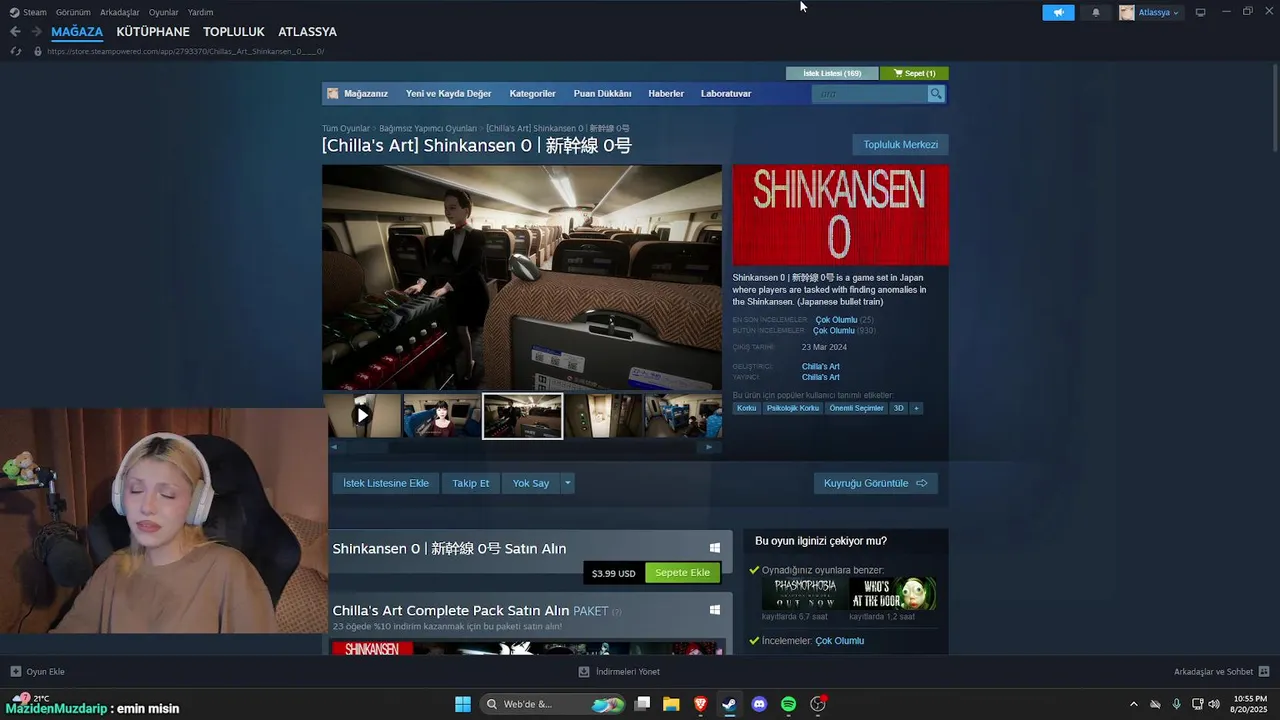Open Çok Olumlu recent reviews link

tap(836, 320)
